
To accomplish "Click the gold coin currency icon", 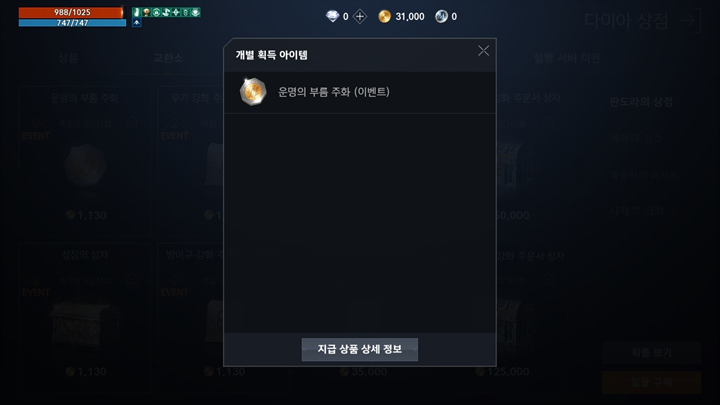I will coord(384,17).
